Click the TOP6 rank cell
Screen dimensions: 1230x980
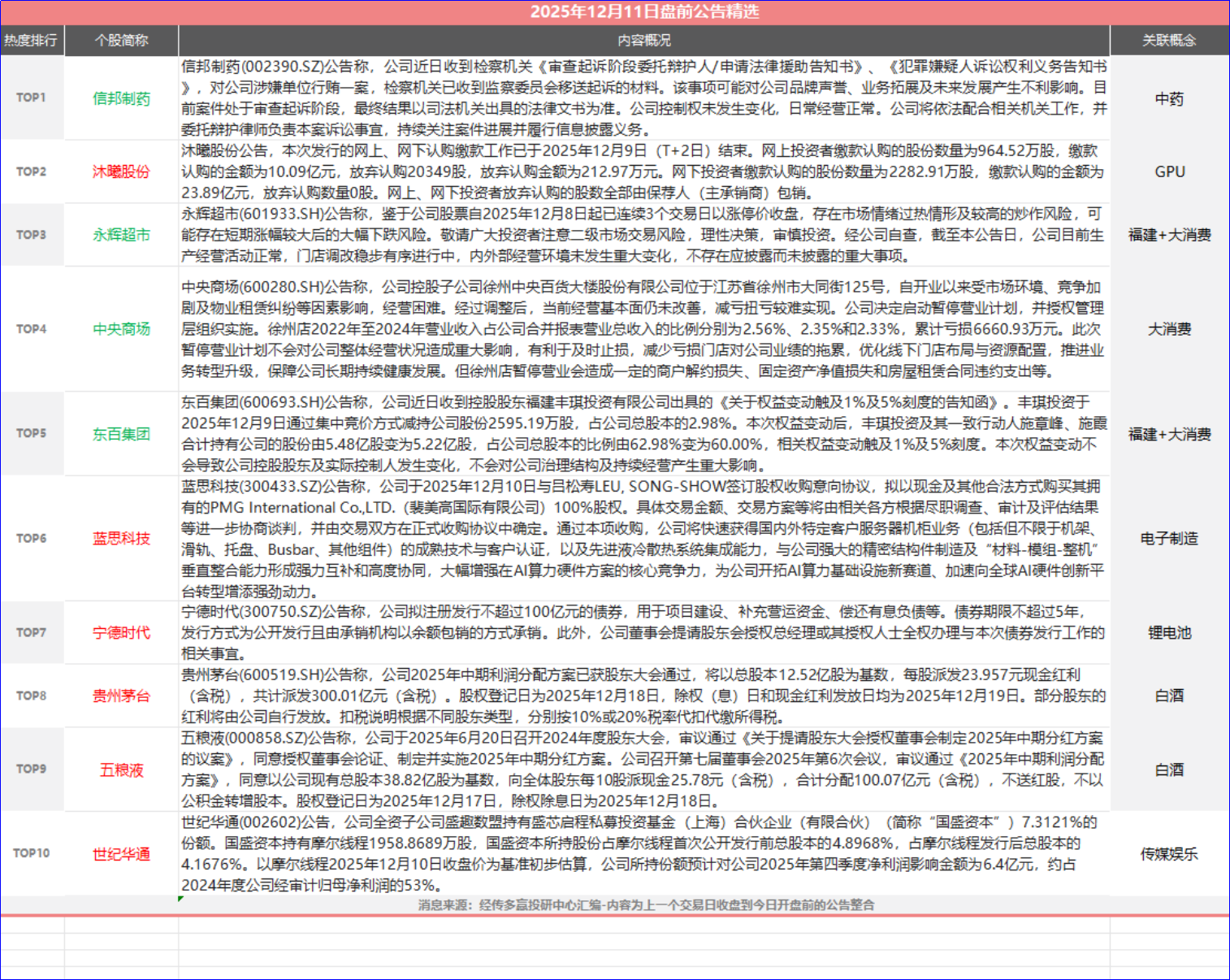[x=31, y=539]
